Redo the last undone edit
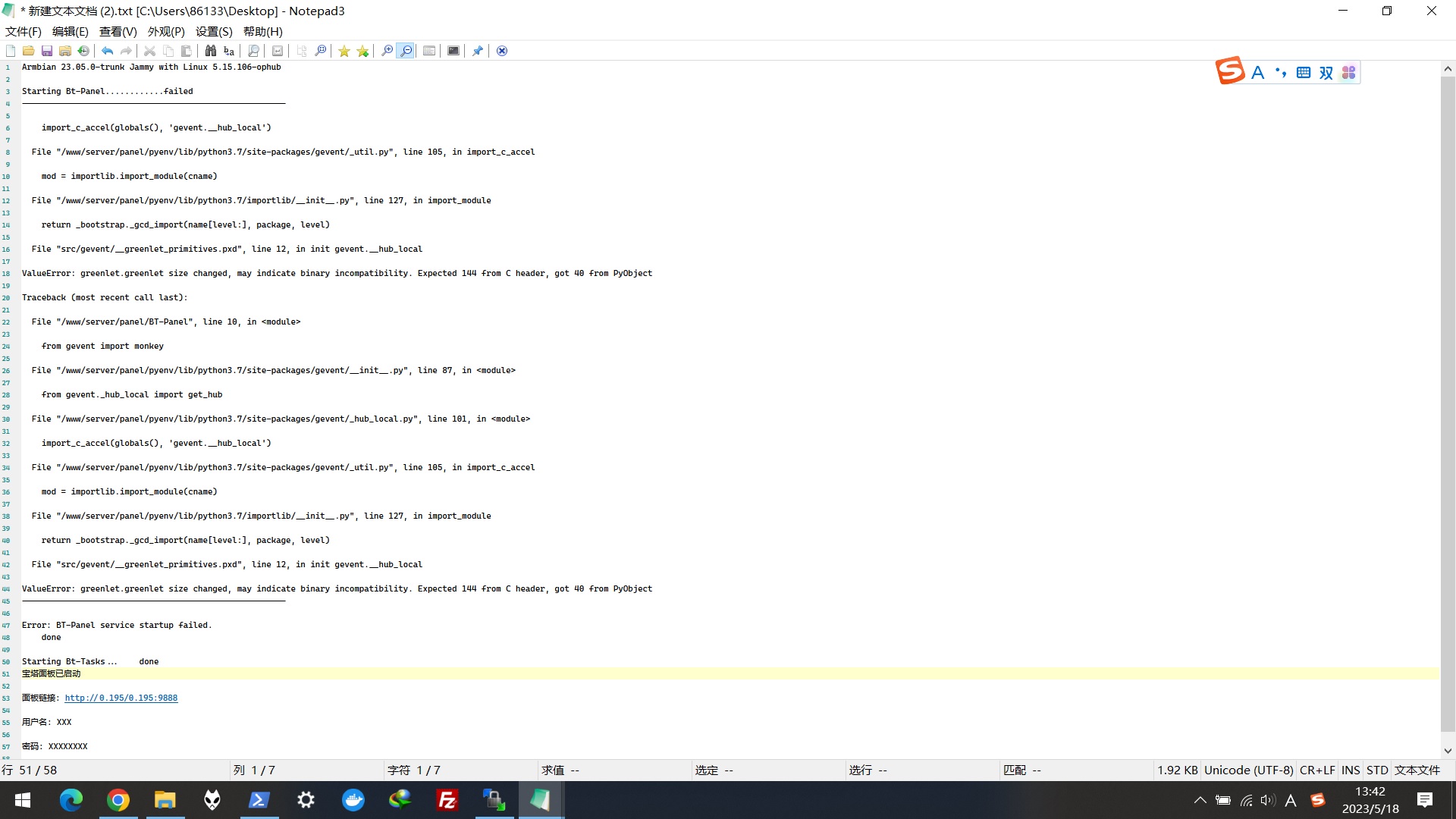 [126, 51]
